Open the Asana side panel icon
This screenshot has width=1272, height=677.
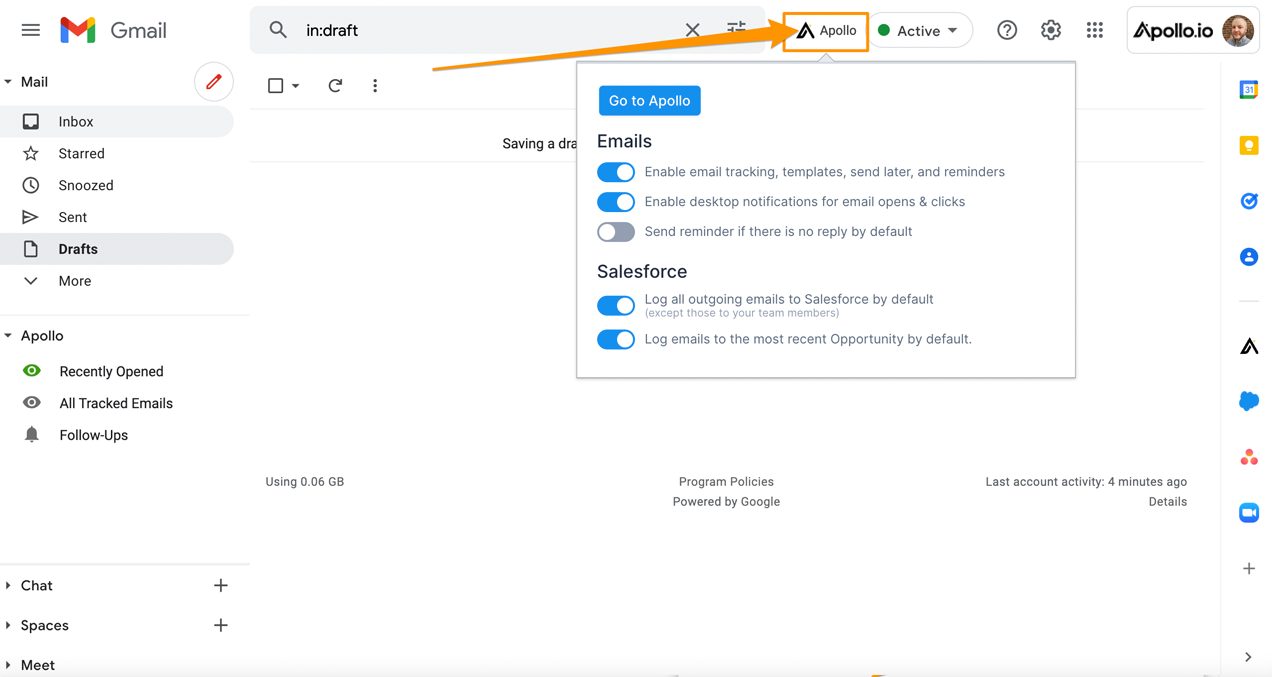1248,457
